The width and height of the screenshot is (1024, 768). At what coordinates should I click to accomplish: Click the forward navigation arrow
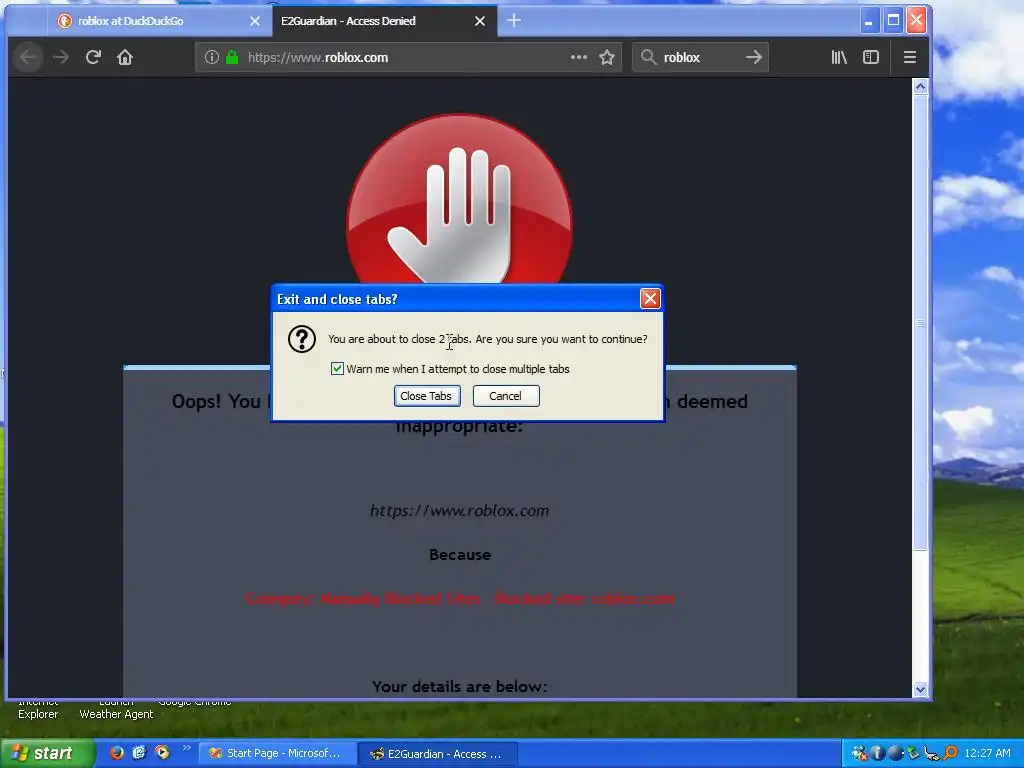(x=61, y=57)
